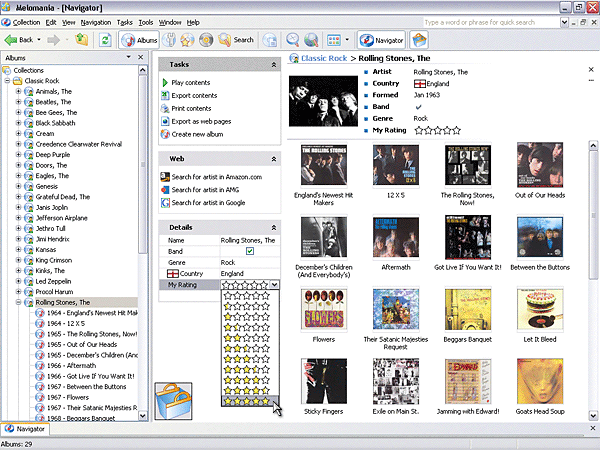600x450 pixels.
Task: Select the five-star rating option
Action: [x=250, y=401]
